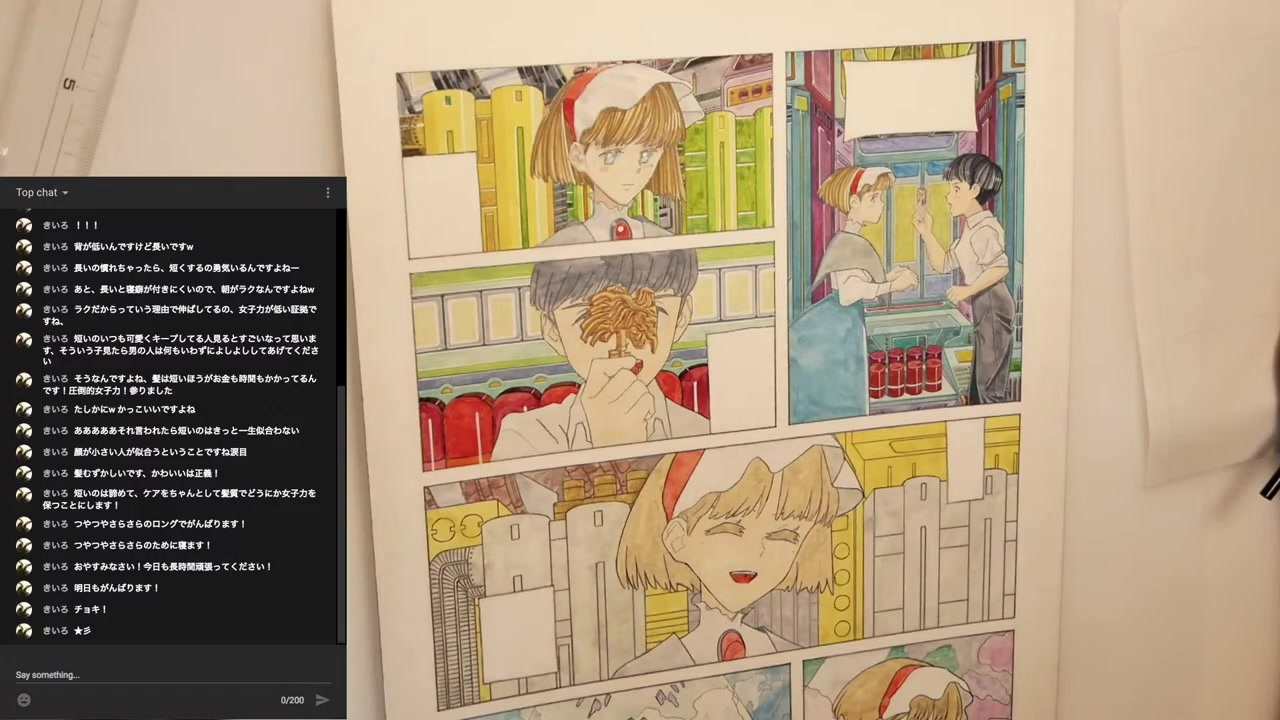Click the message text "顔が小さい人が似合うということですね涙目"
Viewport: 1280px width, 720px height.
(161, 452)
